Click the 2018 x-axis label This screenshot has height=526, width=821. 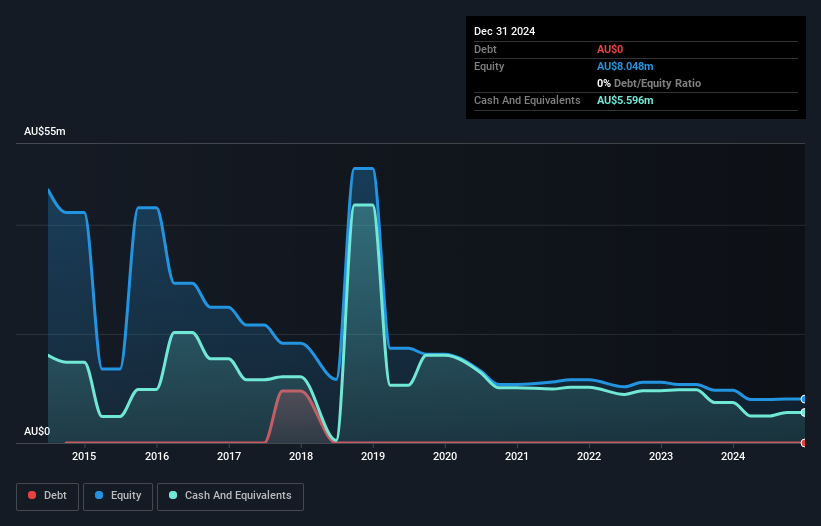[301, 456]
